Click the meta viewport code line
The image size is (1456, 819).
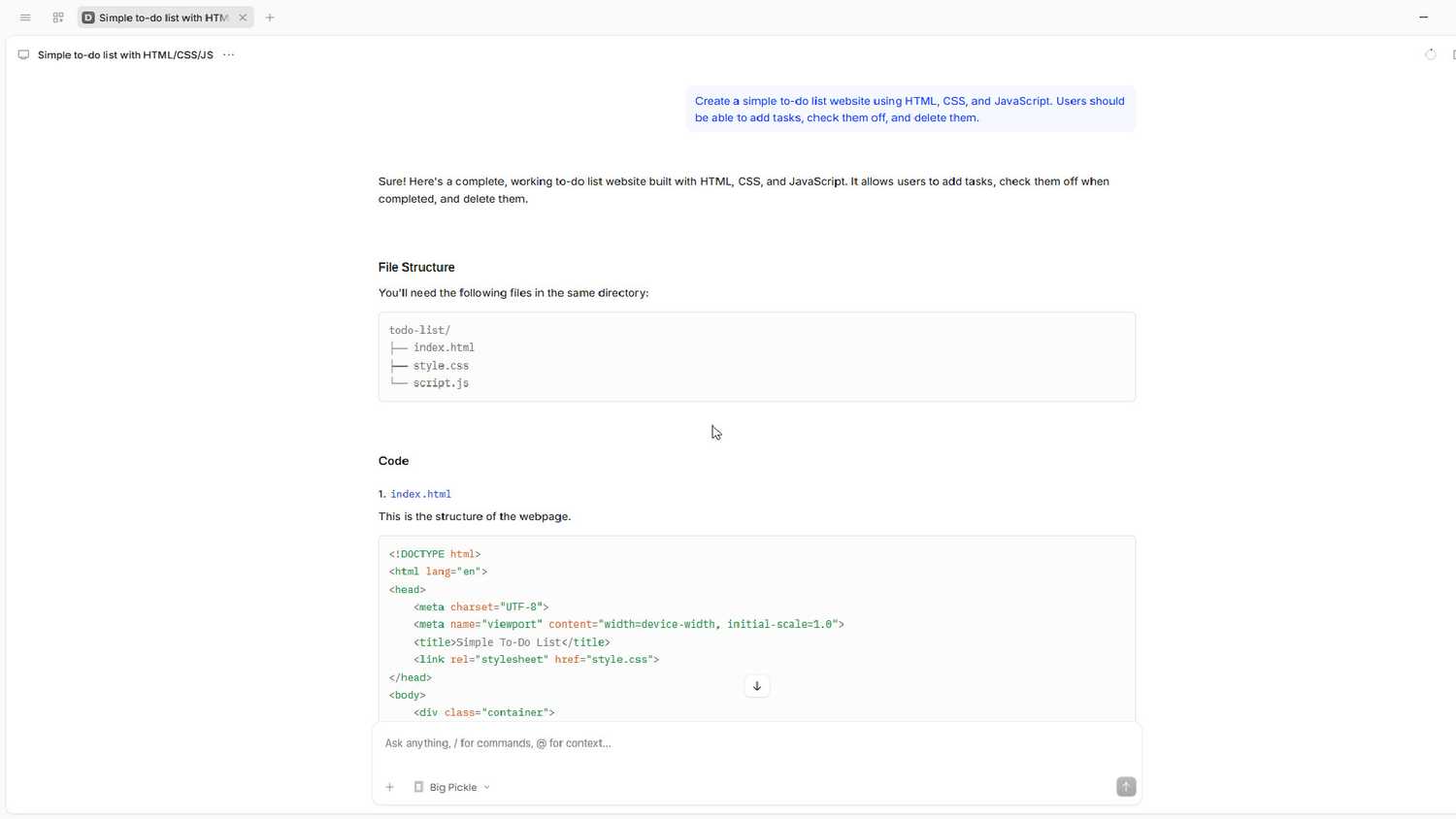pos(629,624)
